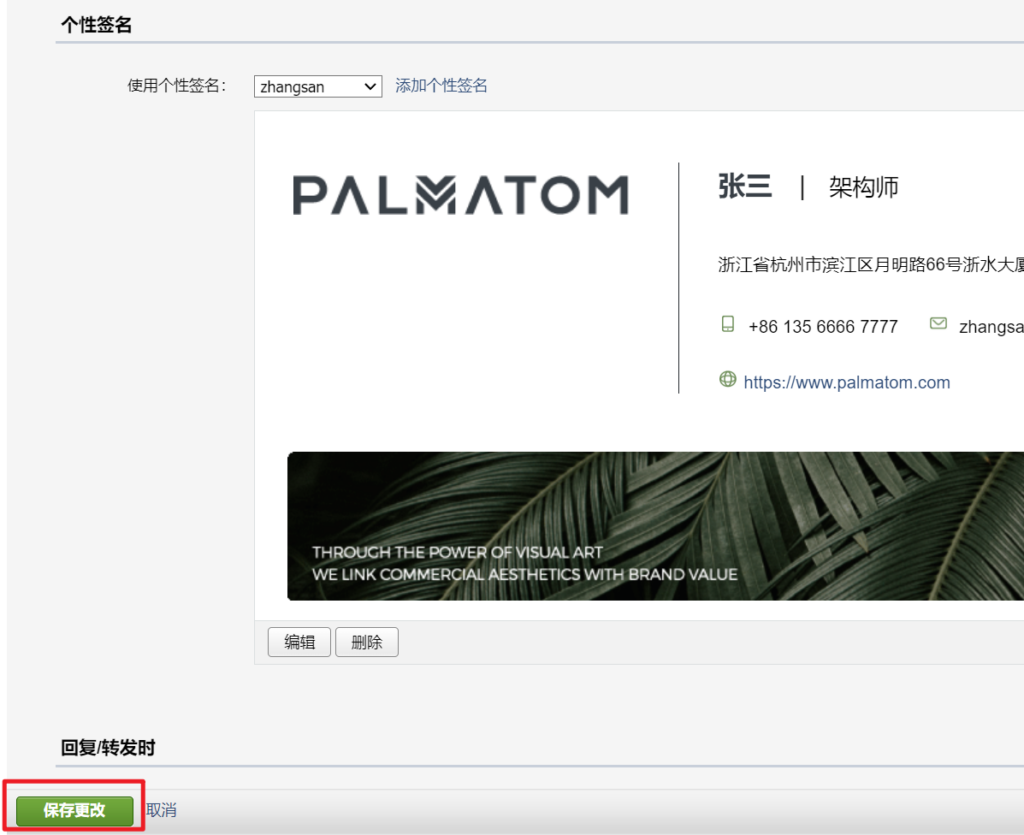
Task: Click the address line starting with 浙江省杭州市滨江区
Action: (871, 264)
